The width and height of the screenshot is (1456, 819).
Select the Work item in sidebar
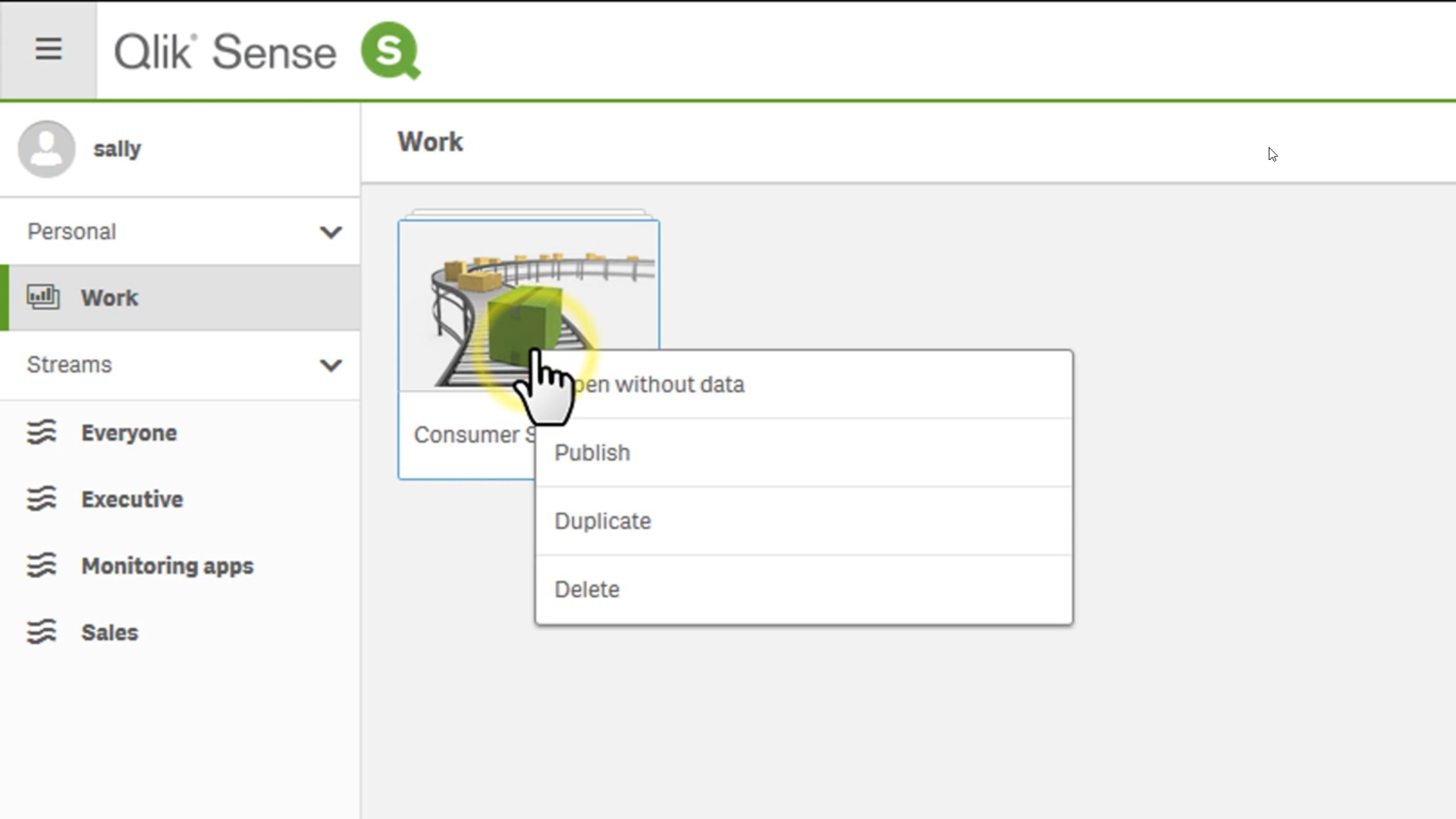click(180, 298)
